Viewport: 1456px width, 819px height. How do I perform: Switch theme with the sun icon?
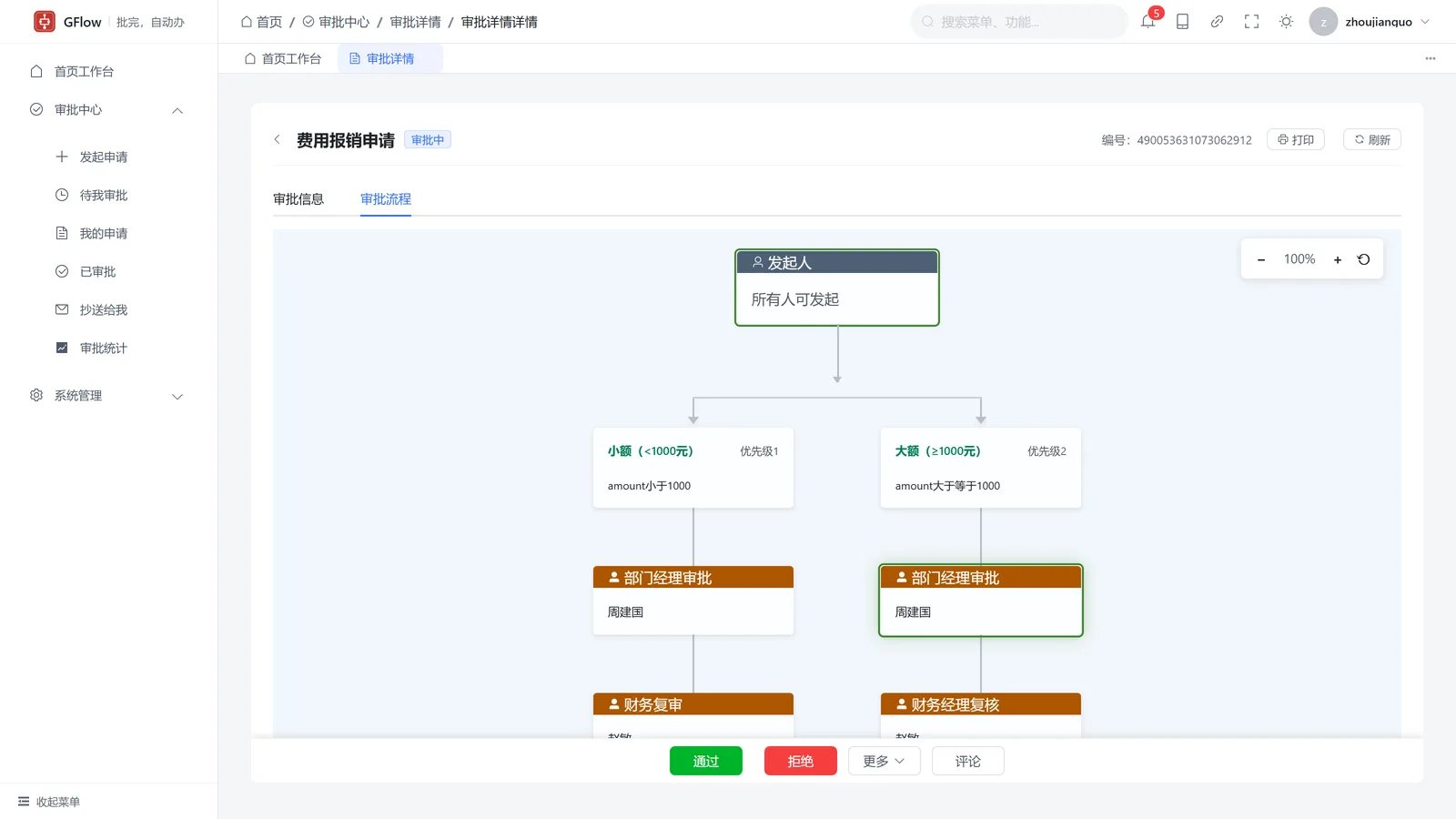[1286, 22]
